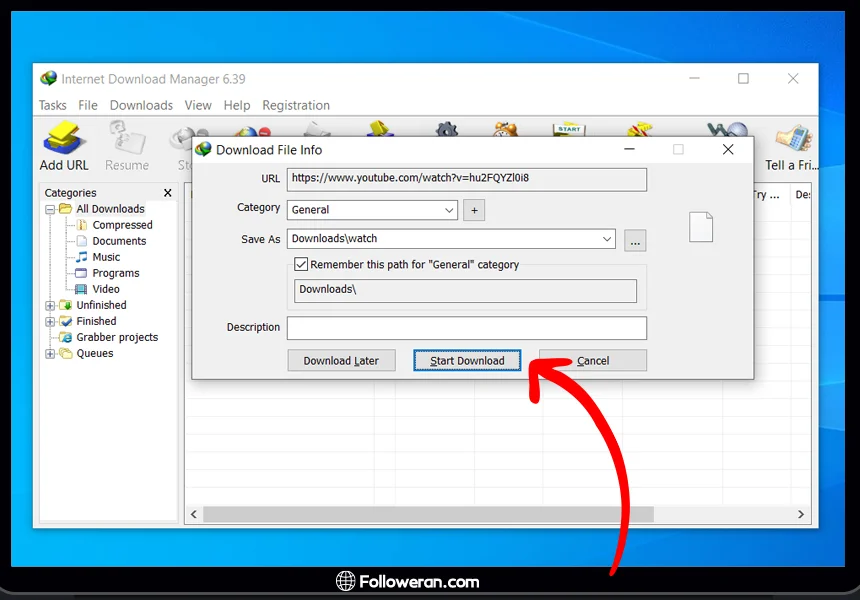Select the Music category icon
The image size is (860, 600).
point(82,257)
